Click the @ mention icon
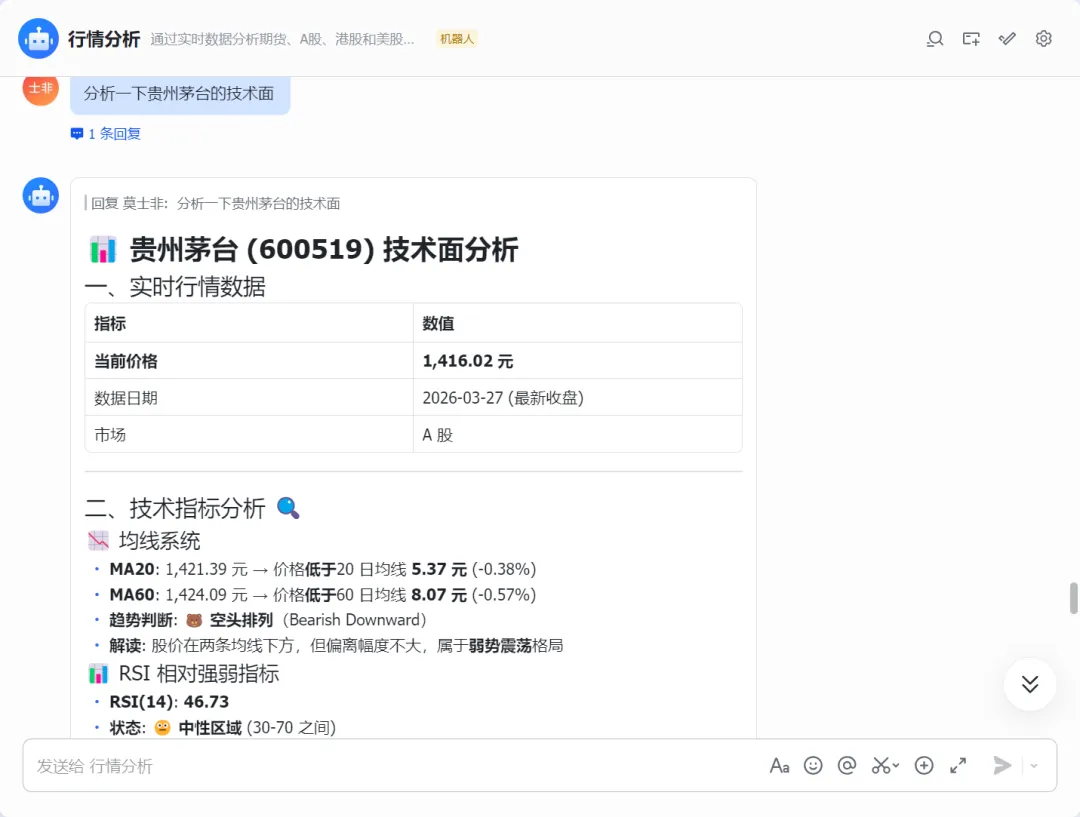The height and width of the screenshot is (817, 1080). point(847,765)
